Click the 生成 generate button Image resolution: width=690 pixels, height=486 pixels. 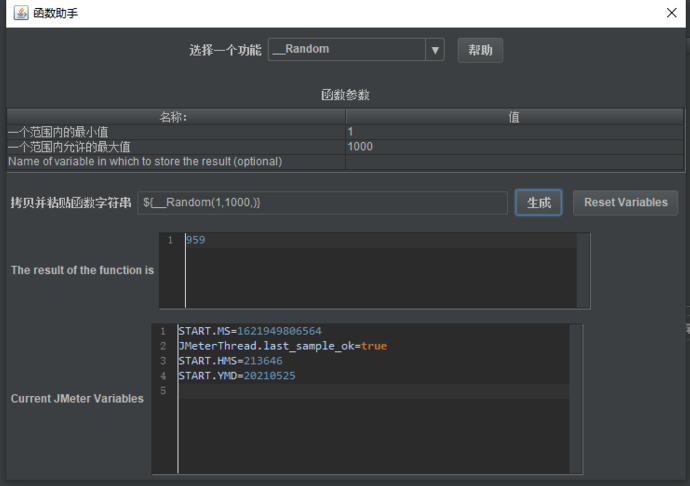(539, 202)
